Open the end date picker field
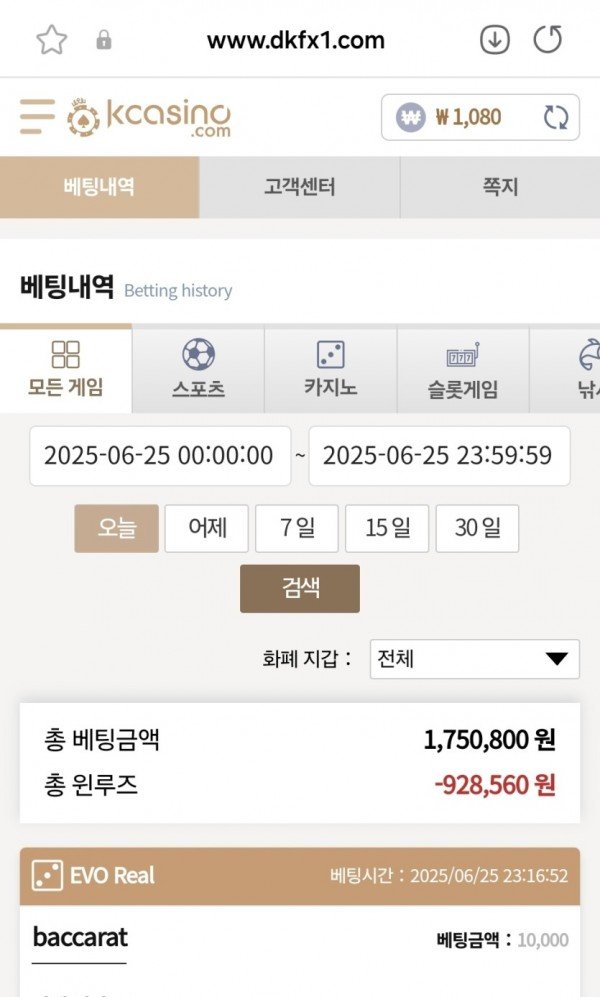Viewport: 600px width, 997px height. pos(438,456)
